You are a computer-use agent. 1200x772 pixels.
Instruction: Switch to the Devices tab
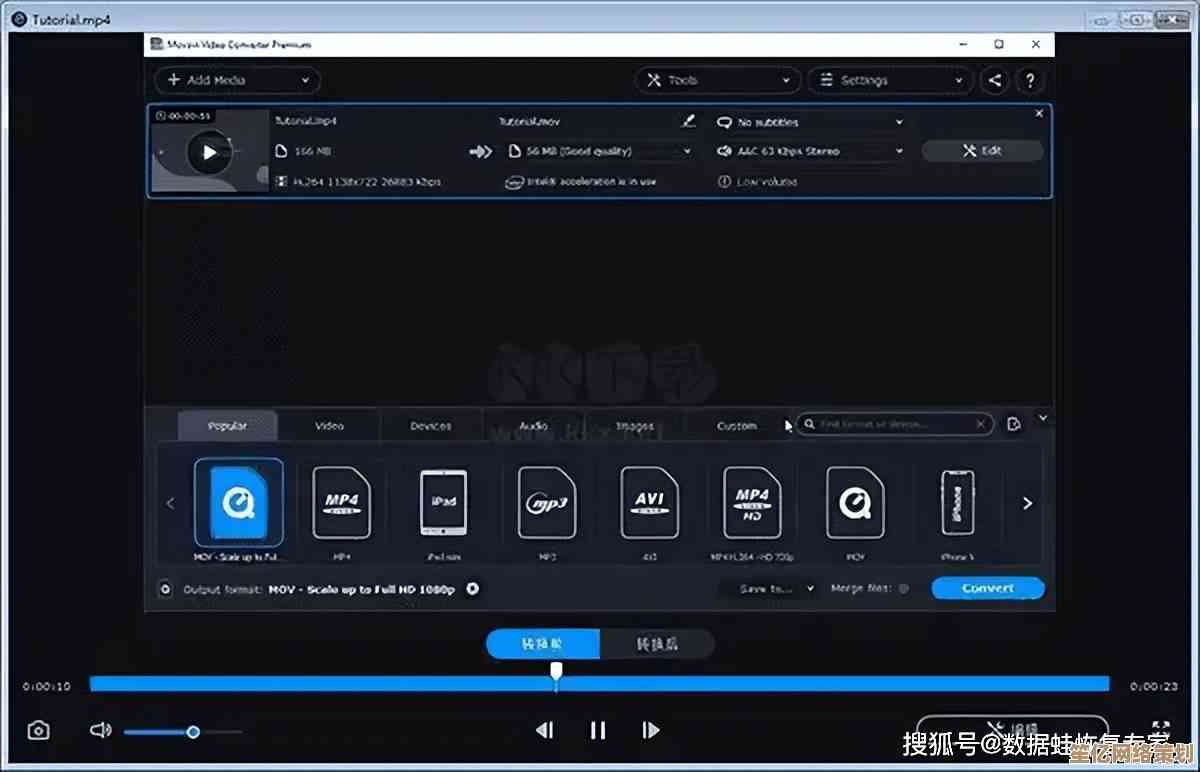[431, 426]
